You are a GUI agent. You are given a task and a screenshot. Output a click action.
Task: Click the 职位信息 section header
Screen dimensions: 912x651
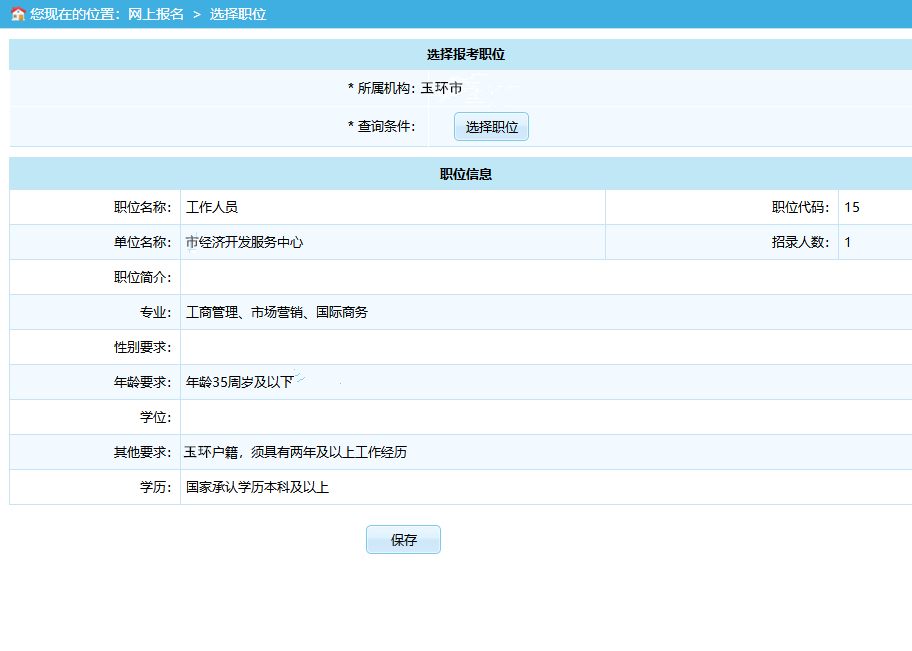[465, 174]
